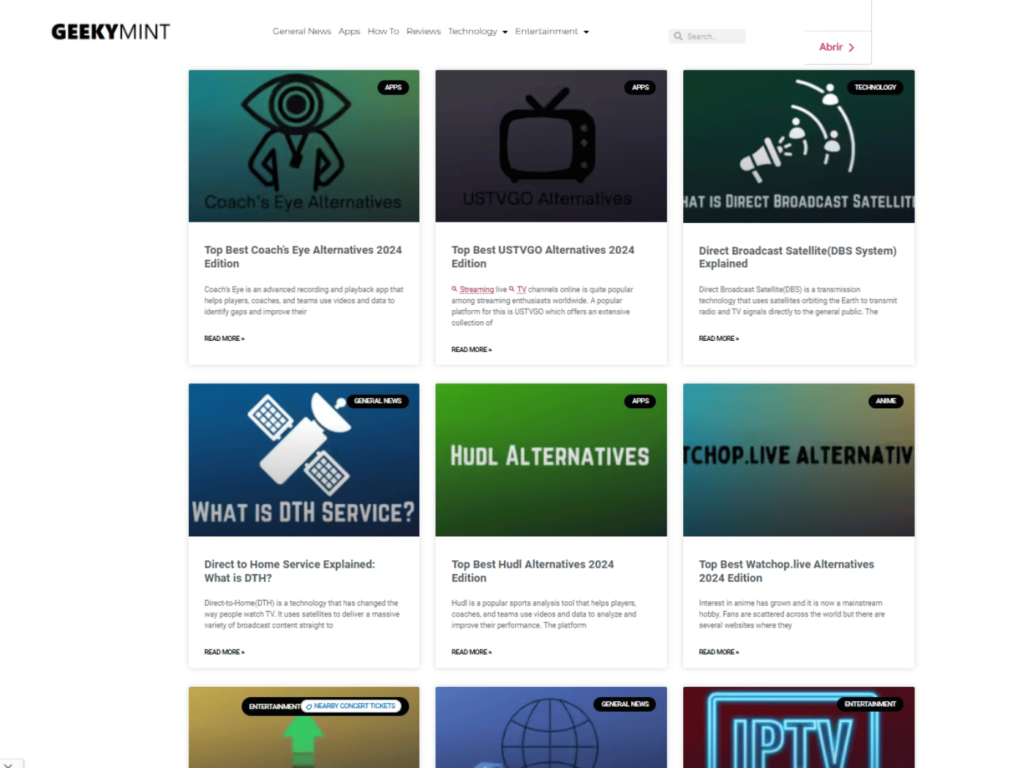1024x768 pixels.
Task: Click the GEEKYMINT logo
Action: (x=110, y=31)
